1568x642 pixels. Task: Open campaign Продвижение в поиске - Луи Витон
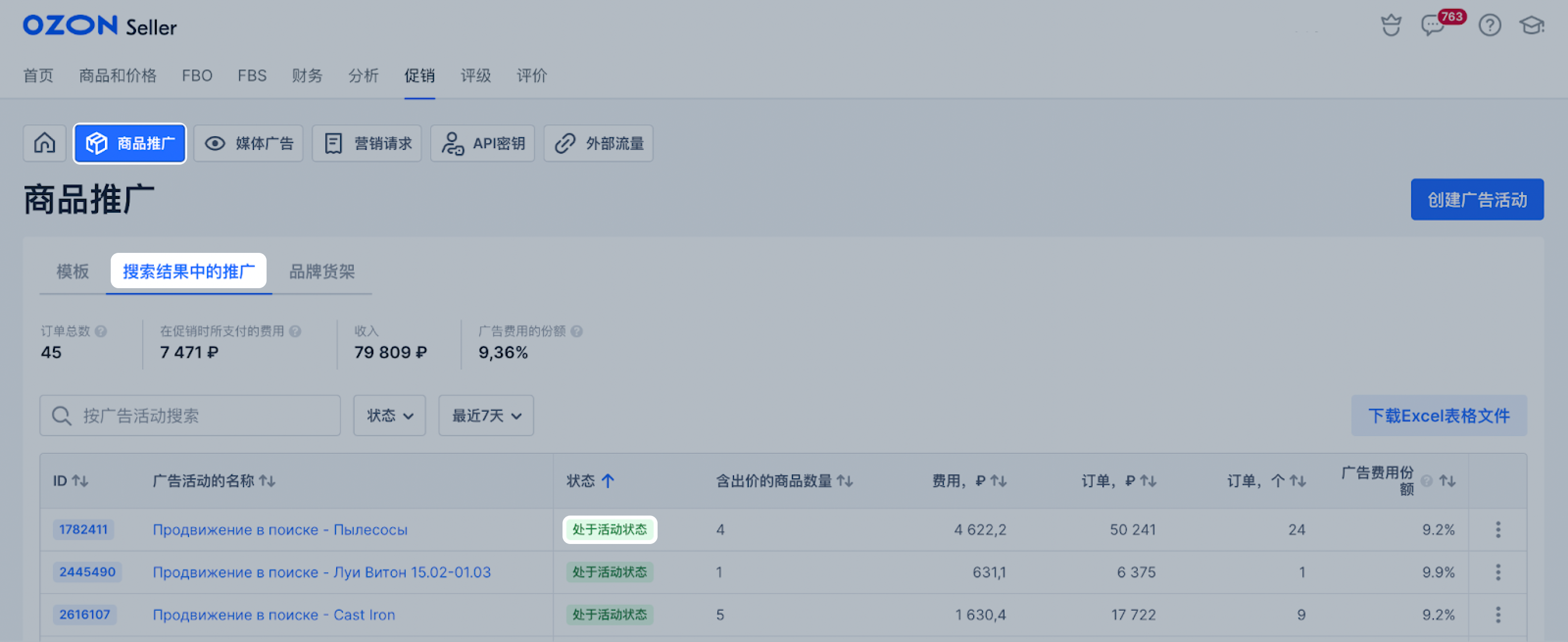(321, 572)
